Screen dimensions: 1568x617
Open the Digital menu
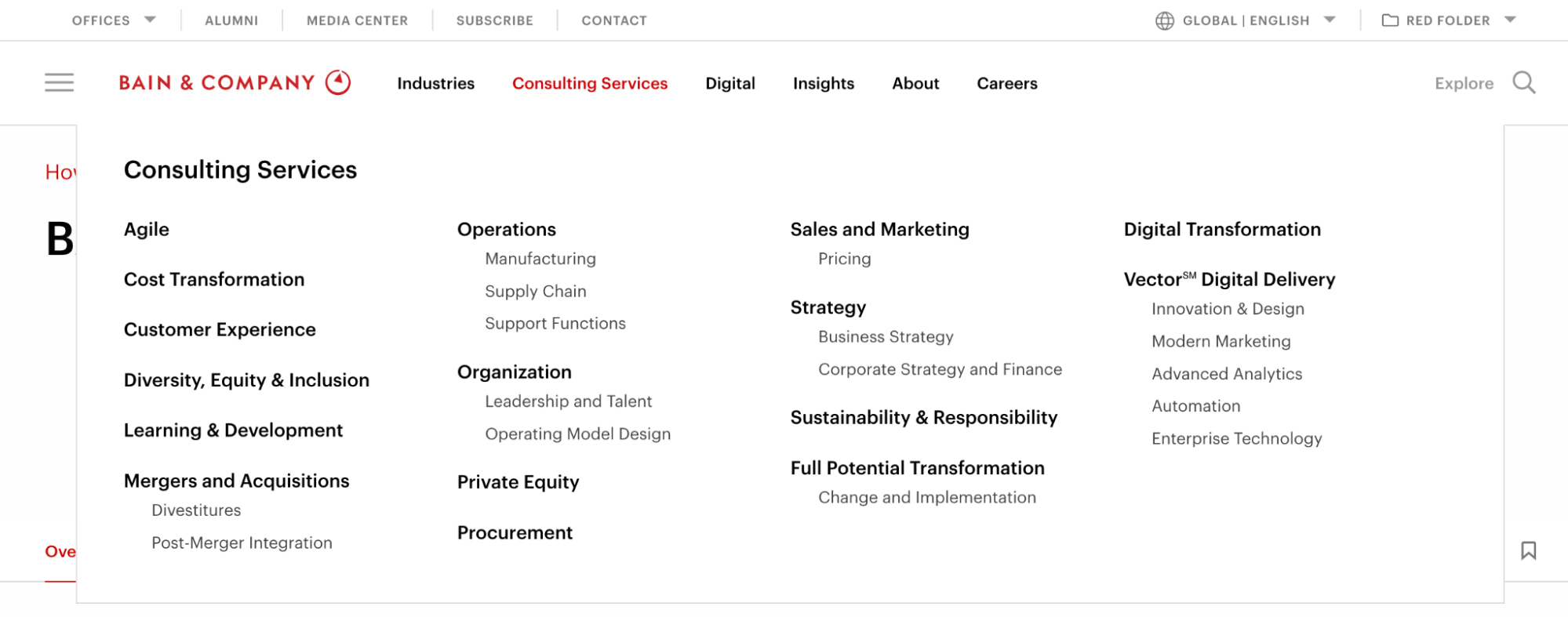[729, 83]
